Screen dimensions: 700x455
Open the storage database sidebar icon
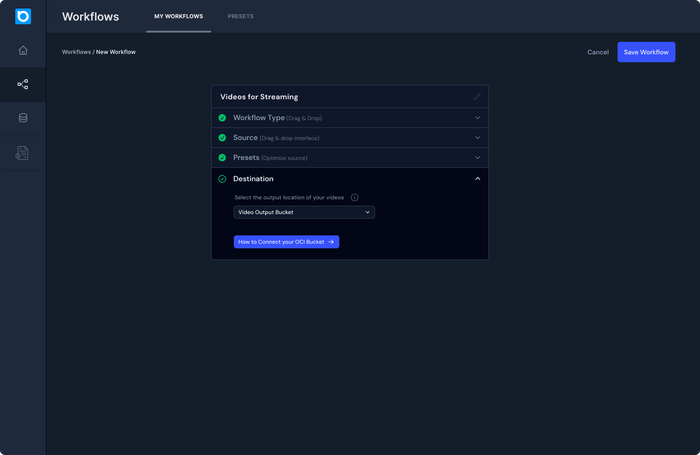22,118
